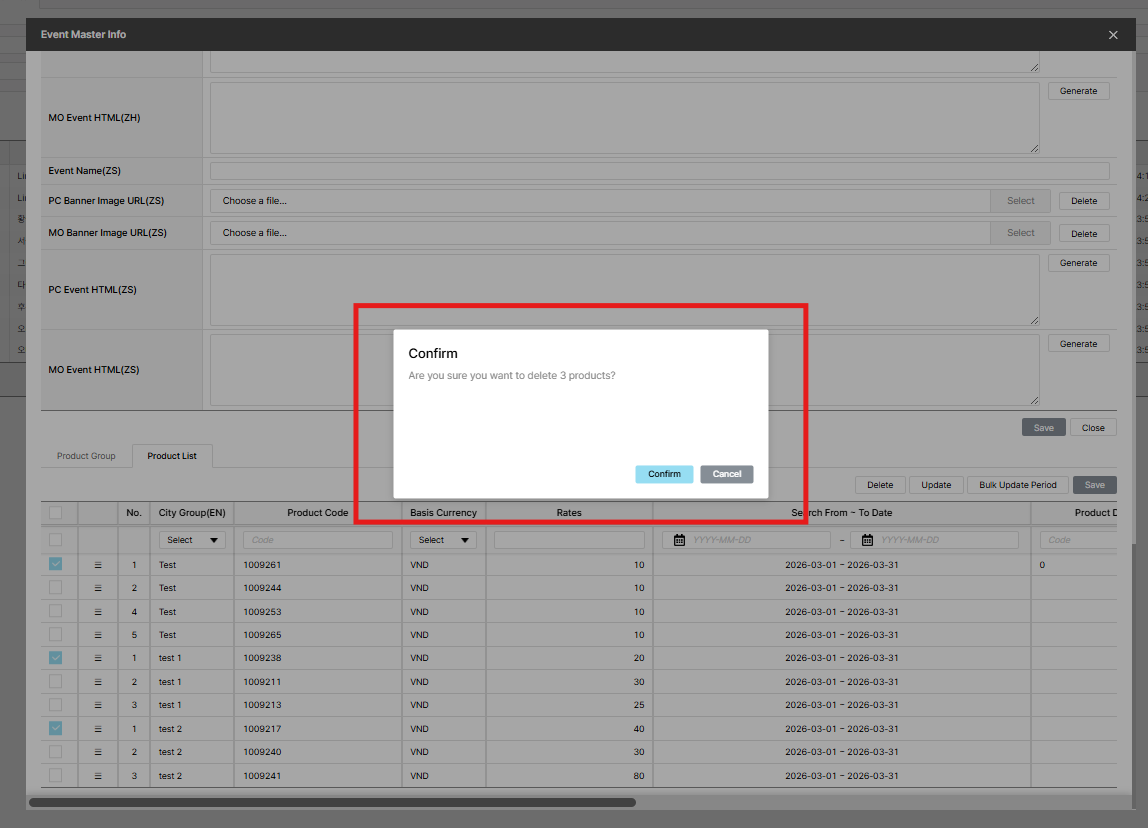The height and width of the screenshot is (828, 1148).
Task: Select the Product List tab
Action: click(x=172, y=456)
